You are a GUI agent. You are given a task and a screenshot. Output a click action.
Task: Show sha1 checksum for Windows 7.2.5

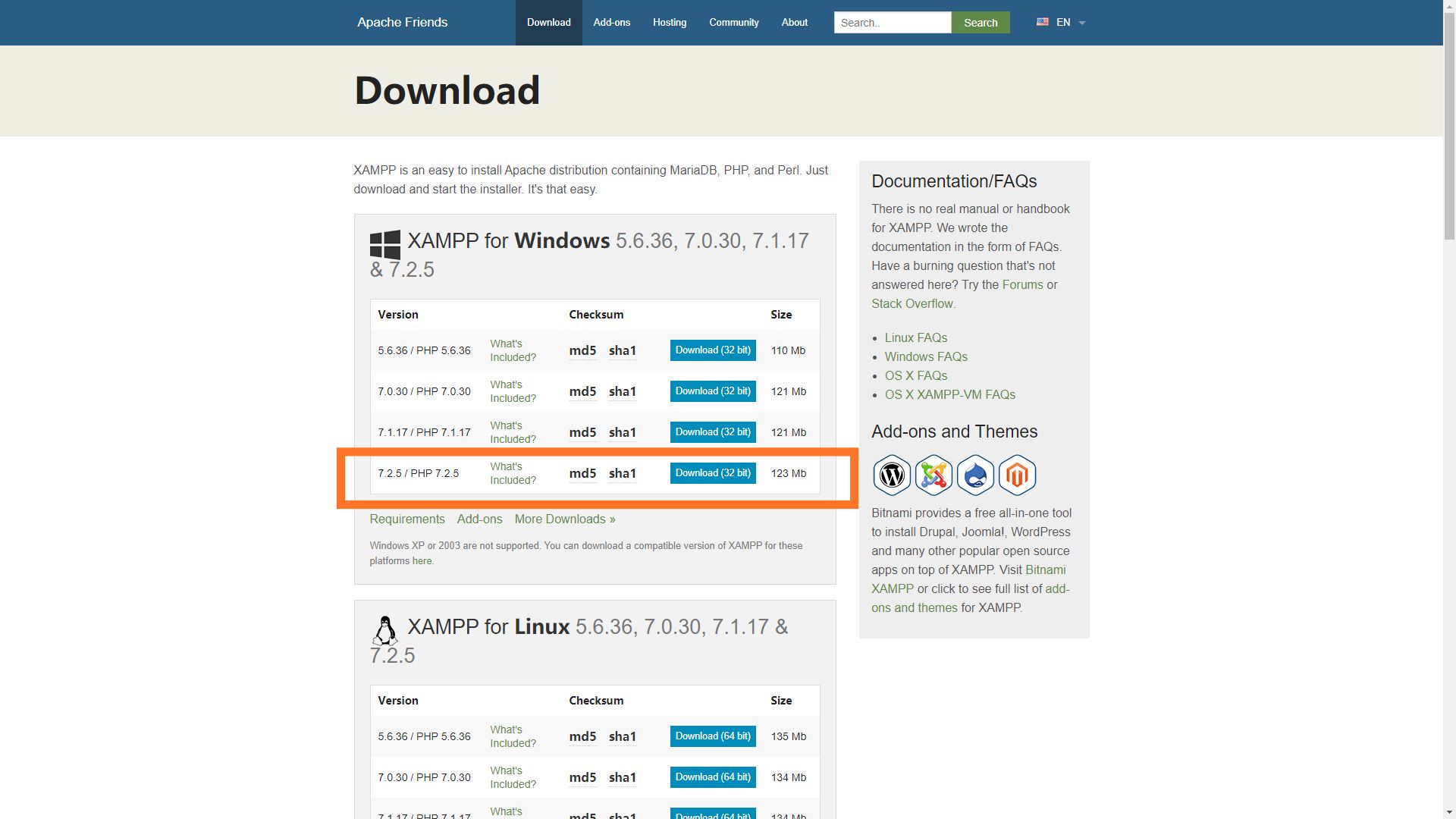623,473
